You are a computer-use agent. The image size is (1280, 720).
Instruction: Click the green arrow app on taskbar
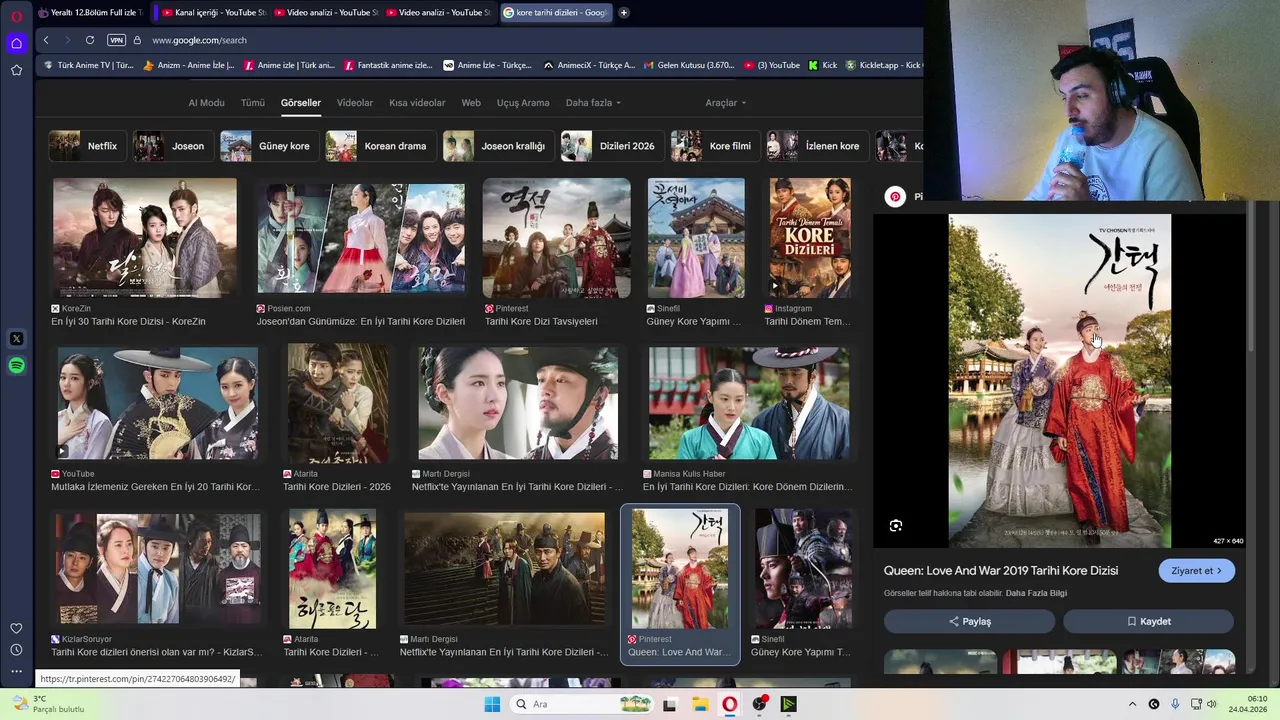[789, 704]
